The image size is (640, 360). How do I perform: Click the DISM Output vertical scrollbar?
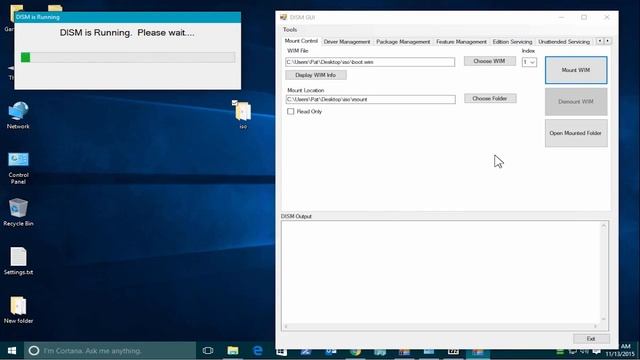point(604,272)
